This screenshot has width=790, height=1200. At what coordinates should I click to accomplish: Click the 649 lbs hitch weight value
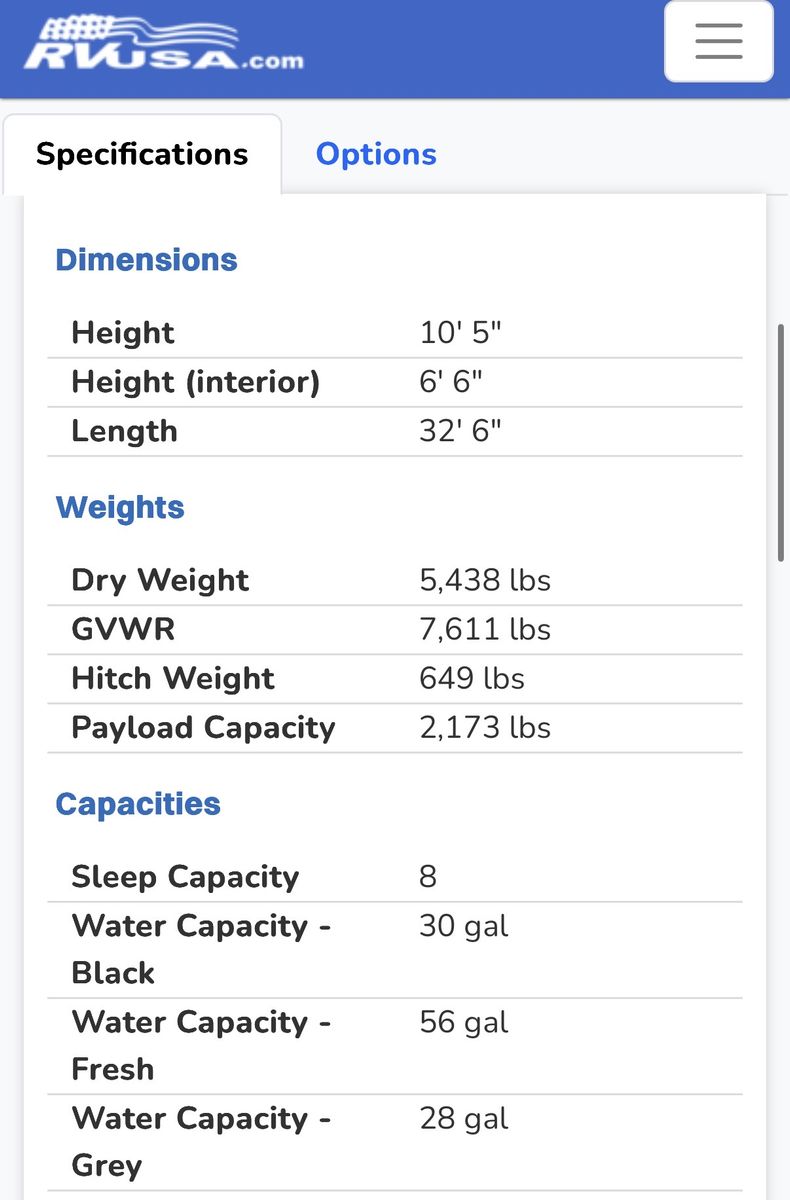[x=472, y=678]
